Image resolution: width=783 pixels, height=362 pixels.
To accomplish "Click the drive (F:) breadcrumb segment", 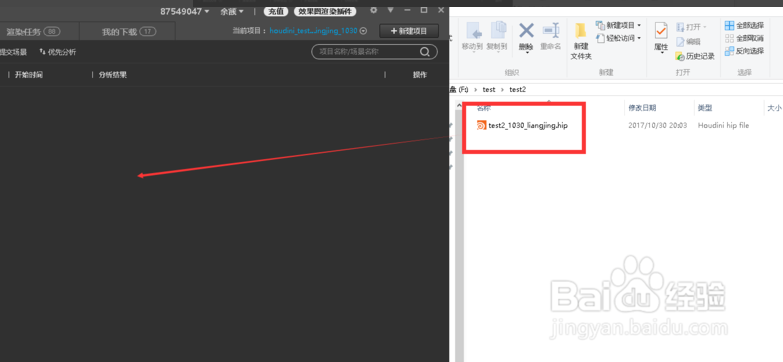I will [459, 90].
